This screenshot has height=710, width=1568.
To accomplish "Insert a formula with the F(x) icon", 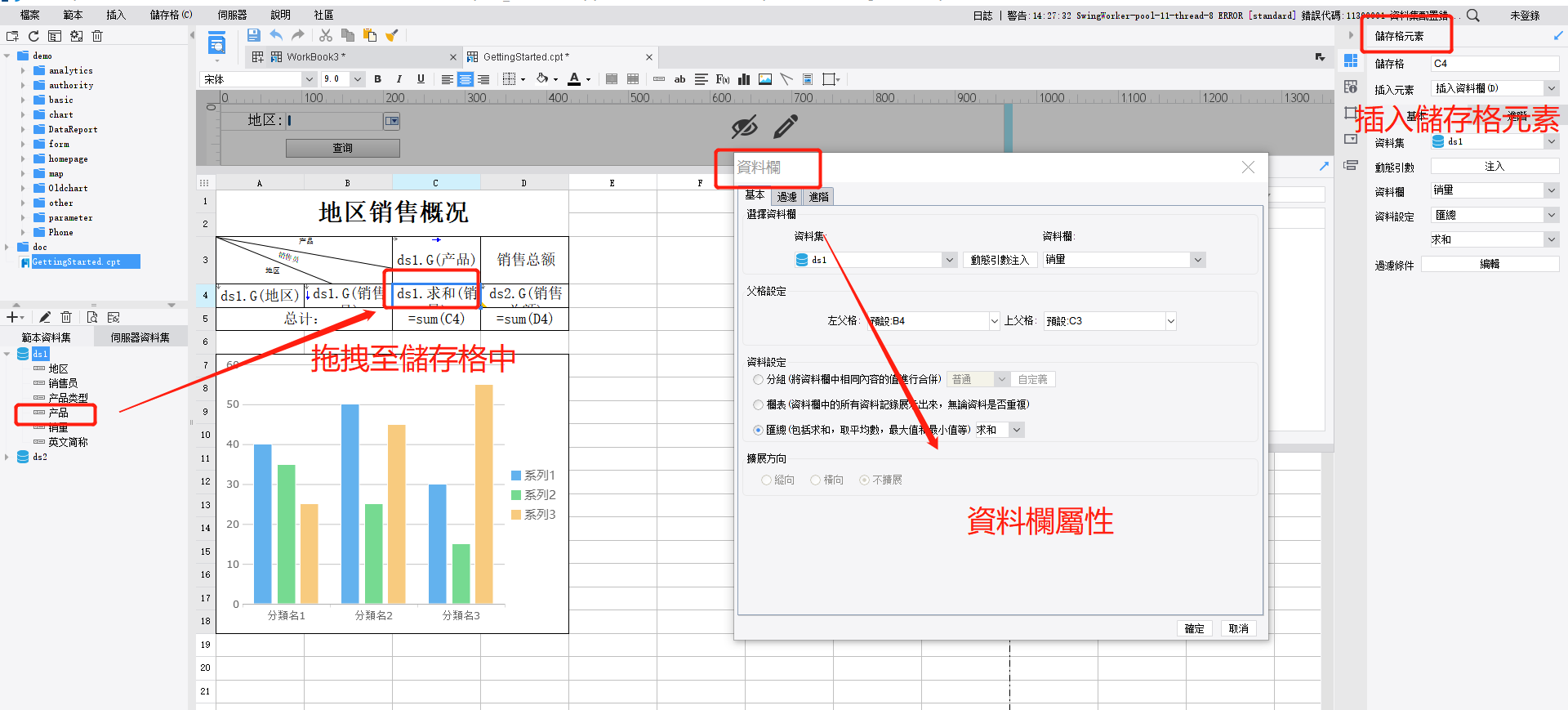I will [x=723, y=79].
